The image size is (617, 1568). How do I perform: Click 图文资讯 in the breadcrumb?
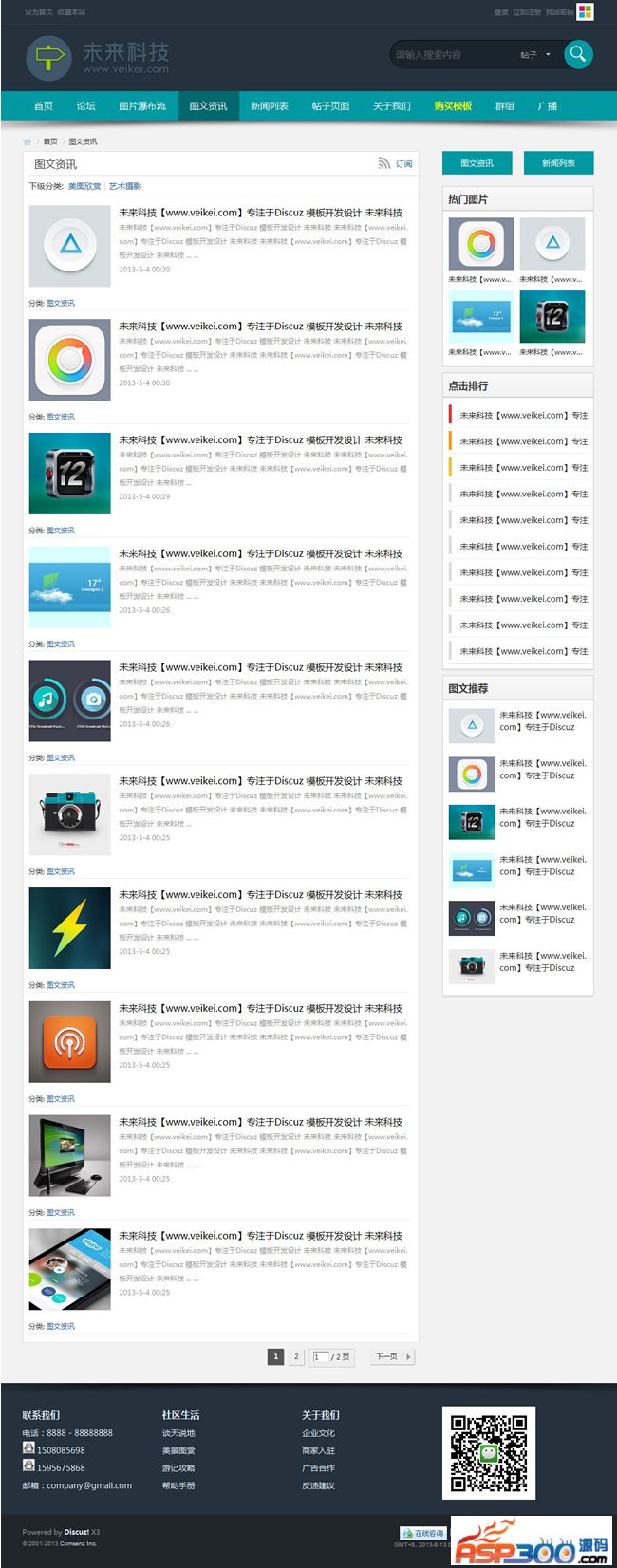point(83,141)
